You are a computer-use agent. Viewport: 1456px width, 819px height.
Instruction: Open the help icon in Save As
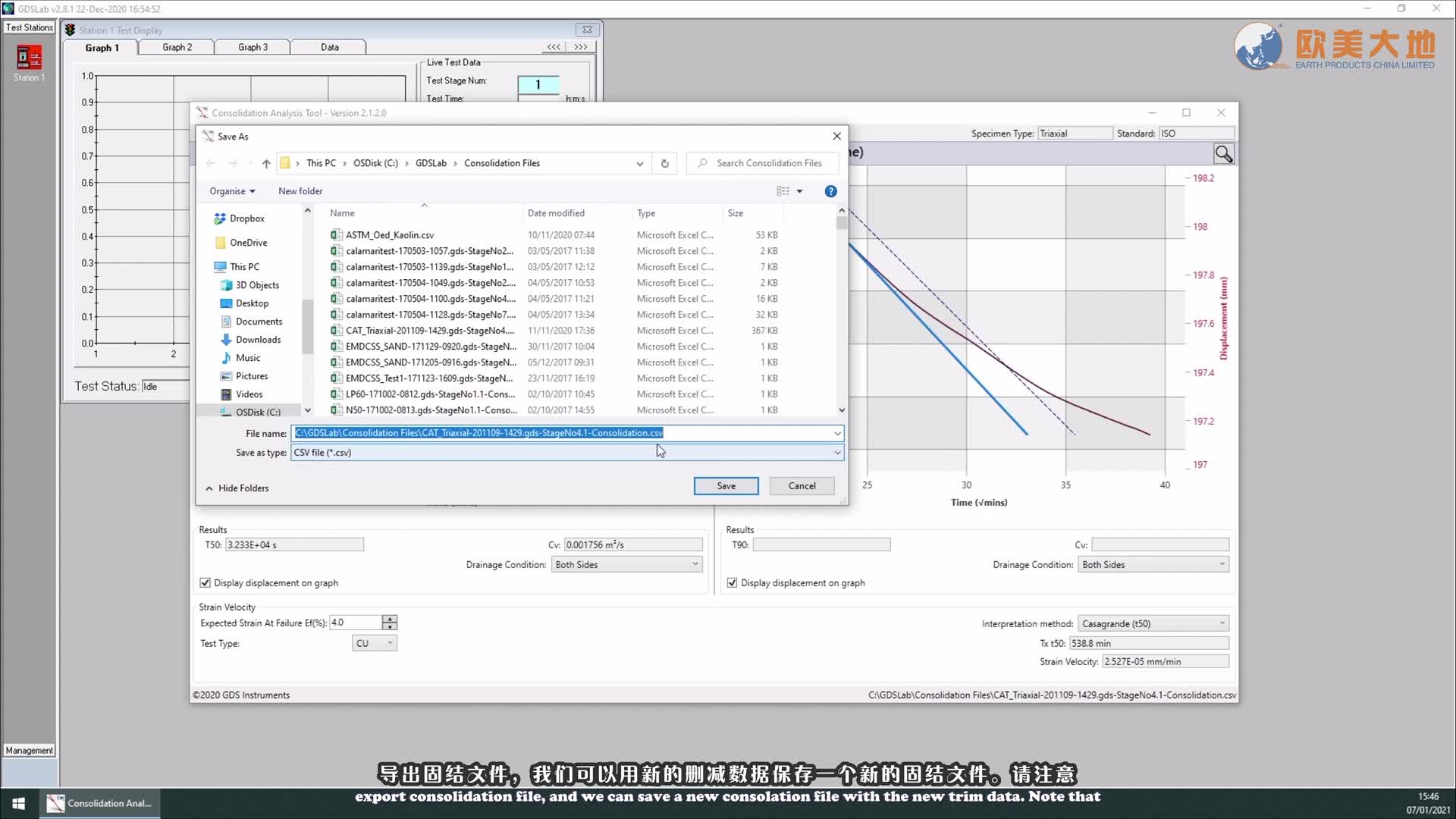pyautogui.click(x=830, y=191)
